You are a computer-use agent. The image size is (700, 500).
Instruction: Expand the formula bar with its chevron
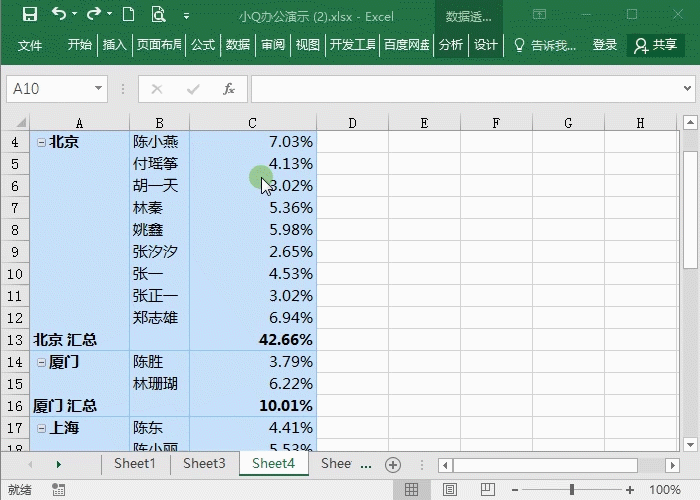point(688,88)
